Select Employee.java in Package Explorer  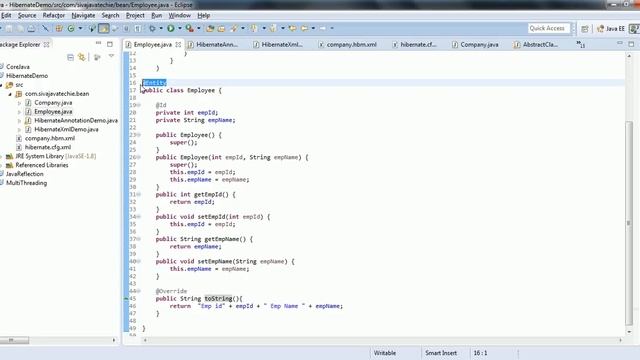pos(53,111)
